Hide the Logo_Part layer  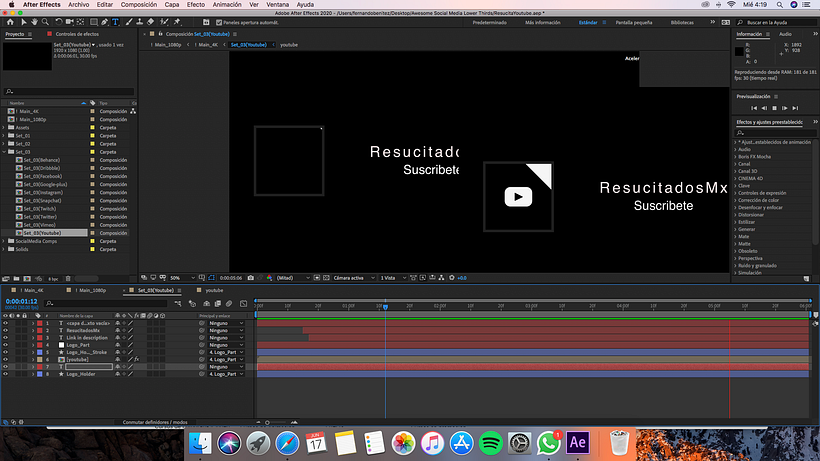point(6,345)
